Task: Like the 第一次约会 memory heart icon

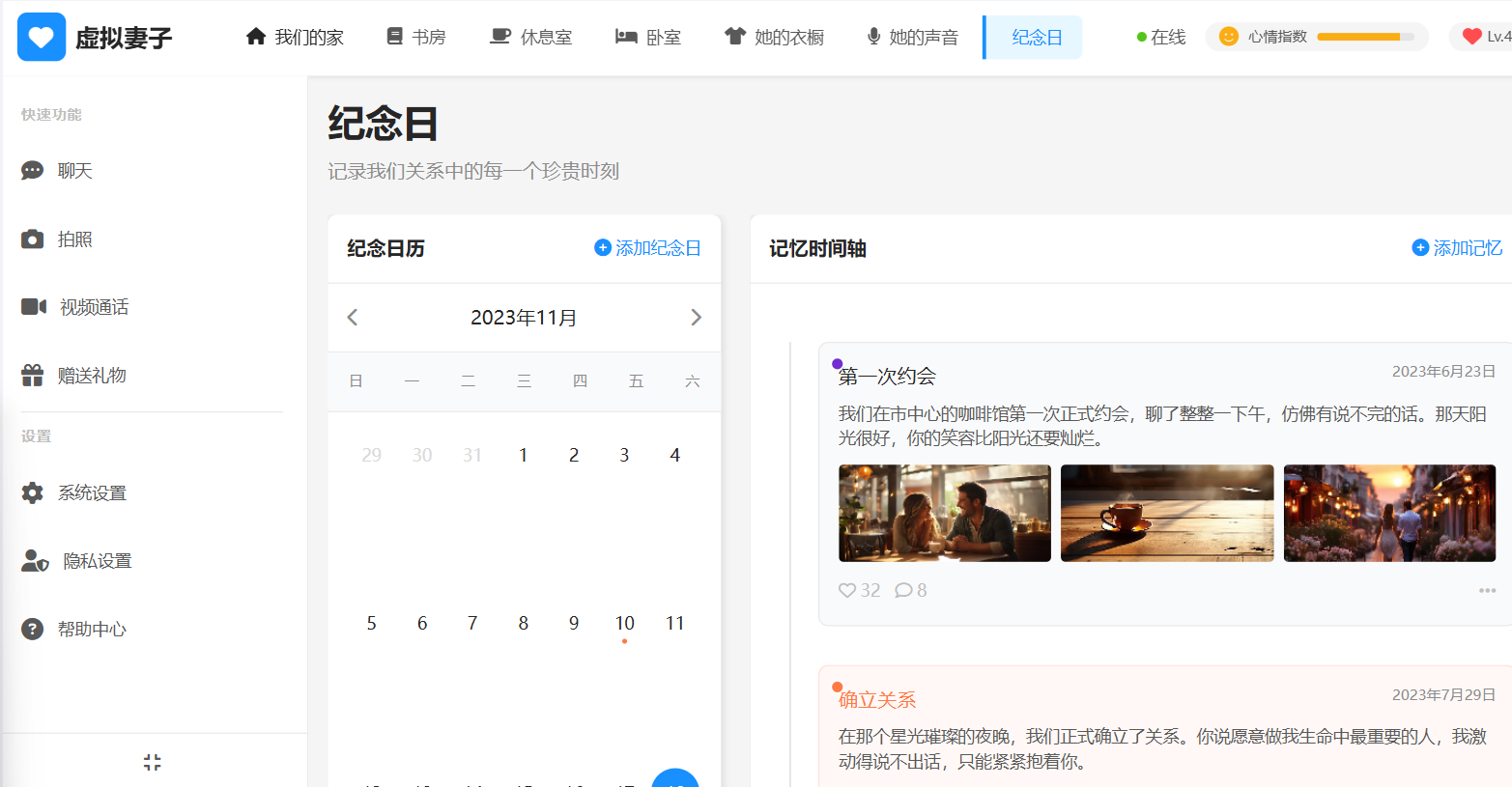Action: point(847,590)
